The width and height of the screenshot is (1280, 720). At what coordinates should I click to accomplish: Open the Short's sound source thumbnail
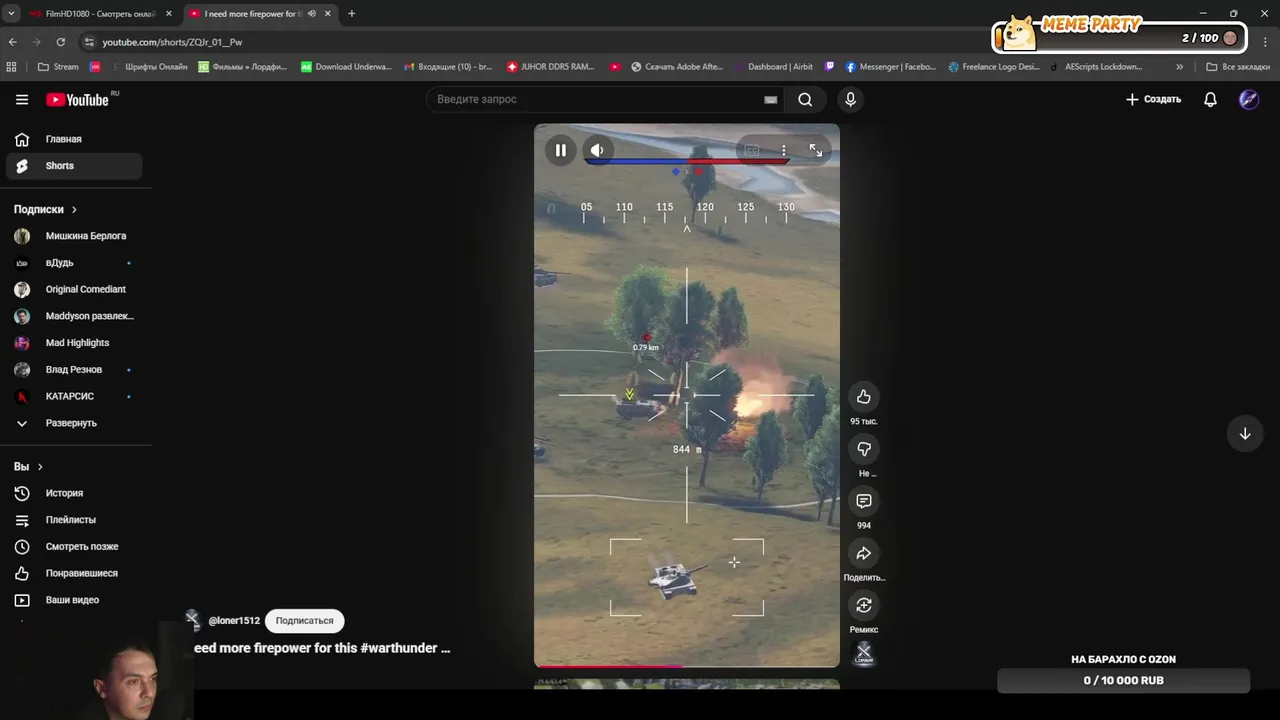point(864,653)
